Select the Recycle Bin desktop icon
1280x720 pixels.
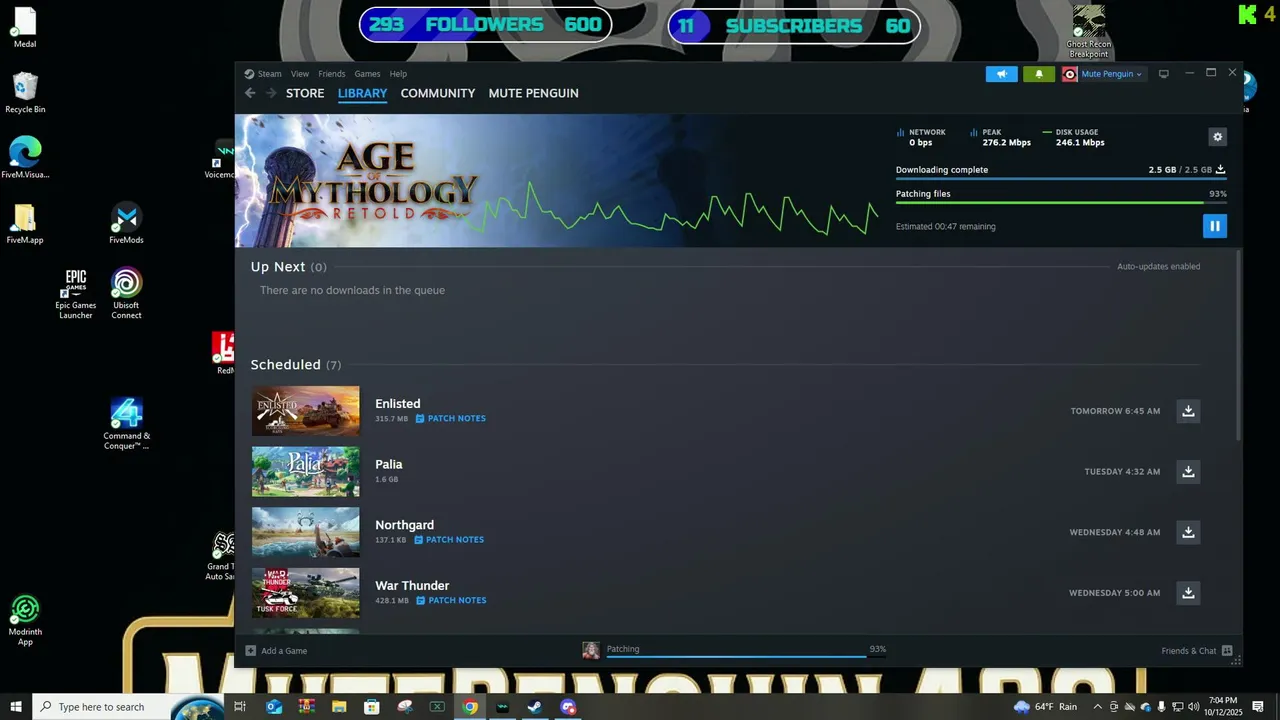point(25,93)
